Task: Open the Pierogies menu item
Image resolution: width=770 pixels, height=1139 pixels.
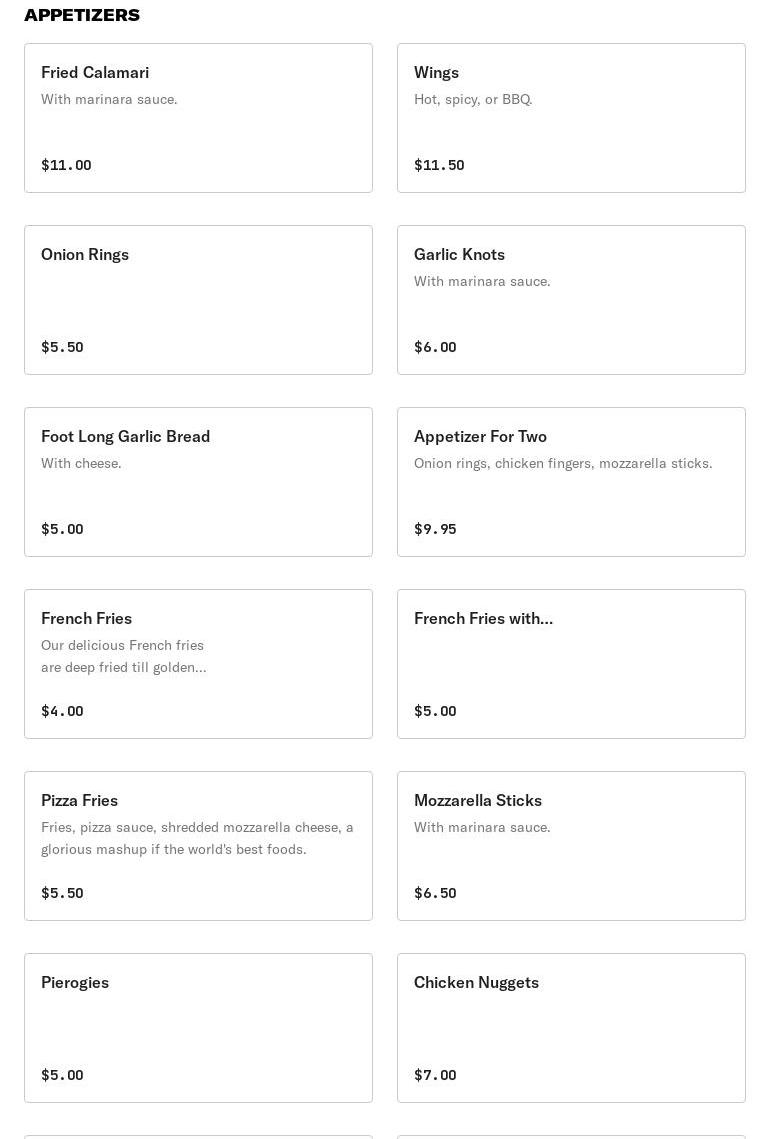Action: 198,1028
